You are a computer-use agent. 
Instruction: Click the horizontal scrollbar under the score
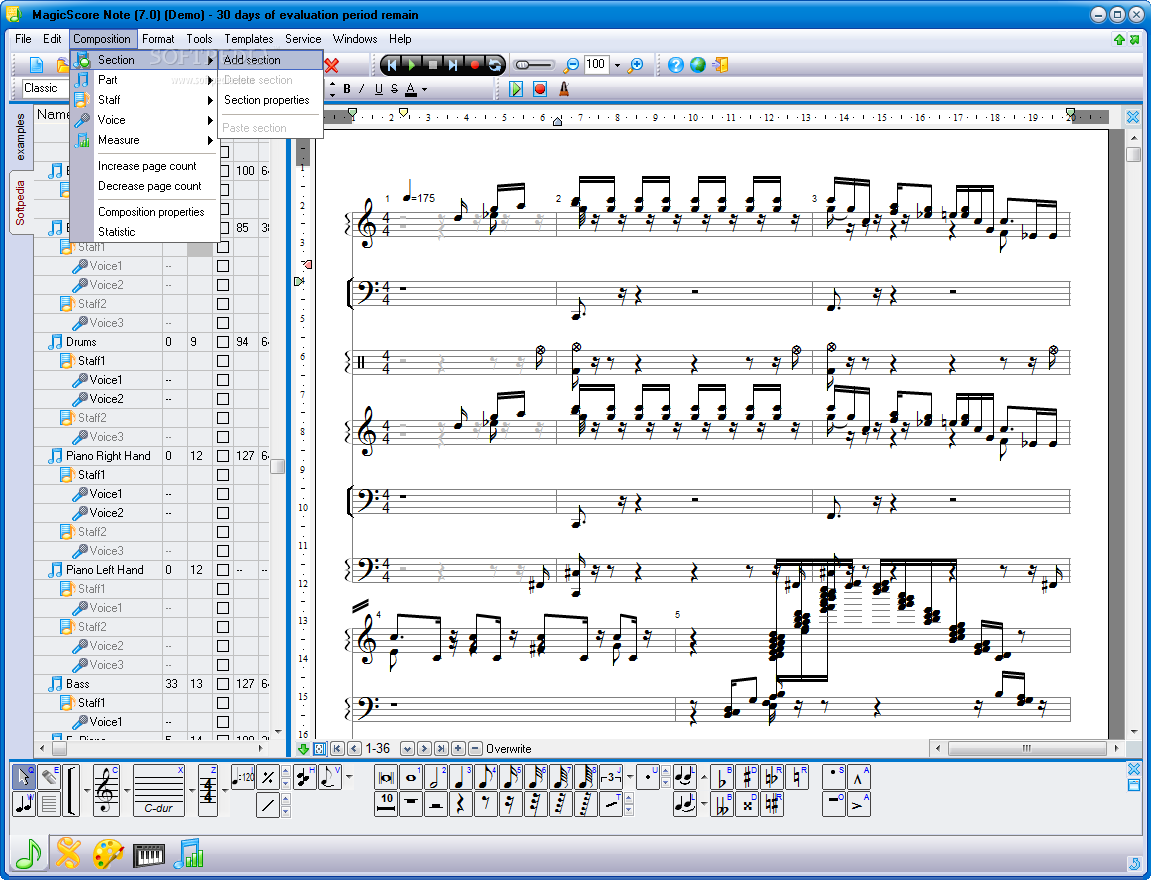(x=1026, y=749)
